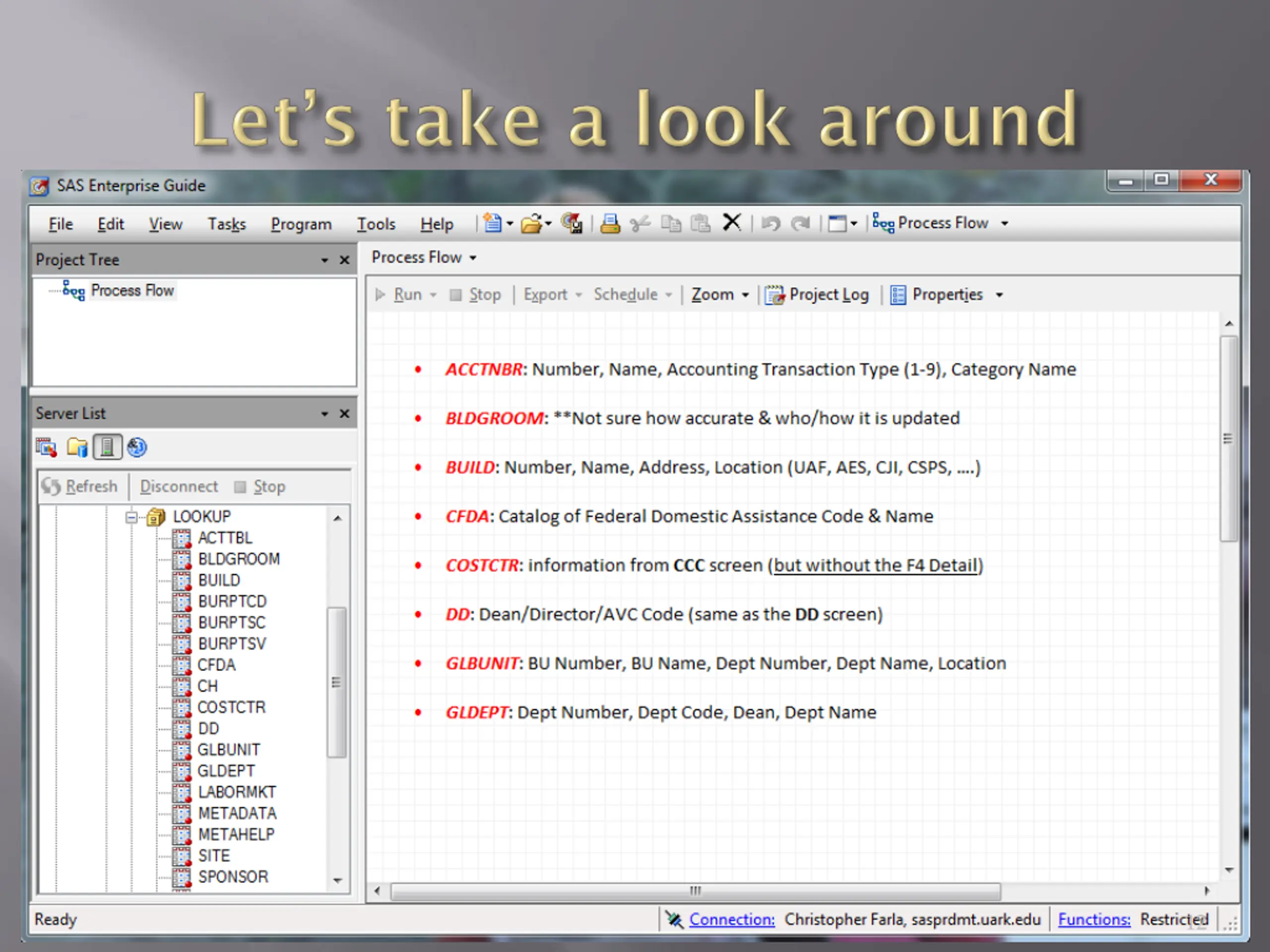Click the Redo arrow icon
The height and width of the screenshot is (952, 1270).
tap(800, 223)
